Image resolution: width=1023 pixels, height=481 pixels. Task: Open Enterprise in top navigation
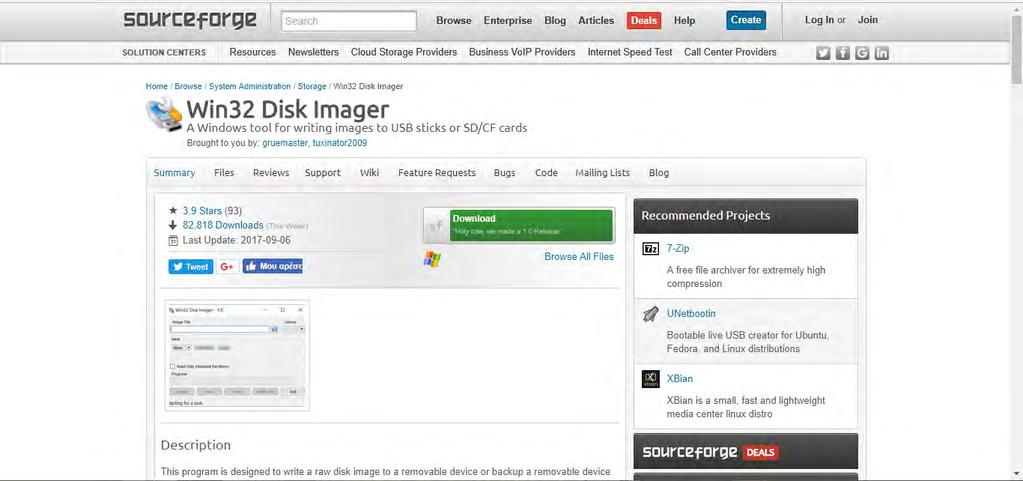click(x=508, y=20)
